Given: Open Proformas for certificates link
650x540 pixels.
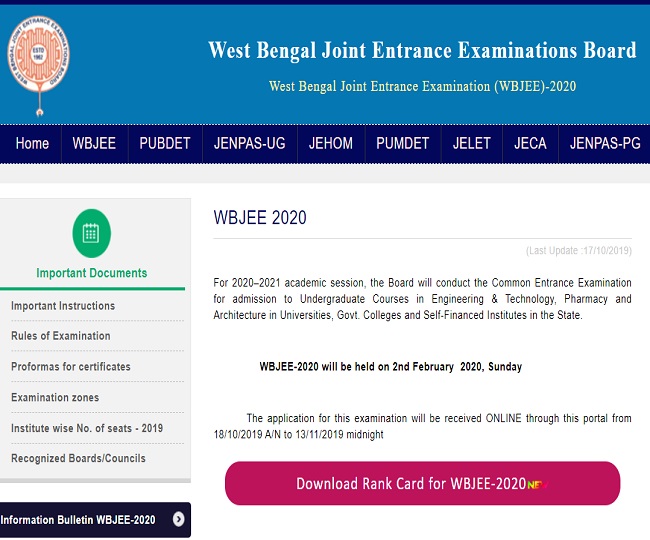Looking at the screenshot, I should coord(71,367).
